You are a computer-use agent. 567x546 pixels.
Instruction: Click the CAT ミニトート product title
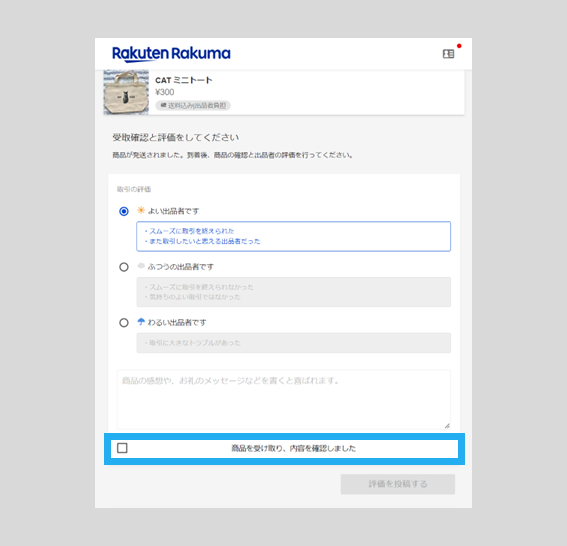click(184, 80)
